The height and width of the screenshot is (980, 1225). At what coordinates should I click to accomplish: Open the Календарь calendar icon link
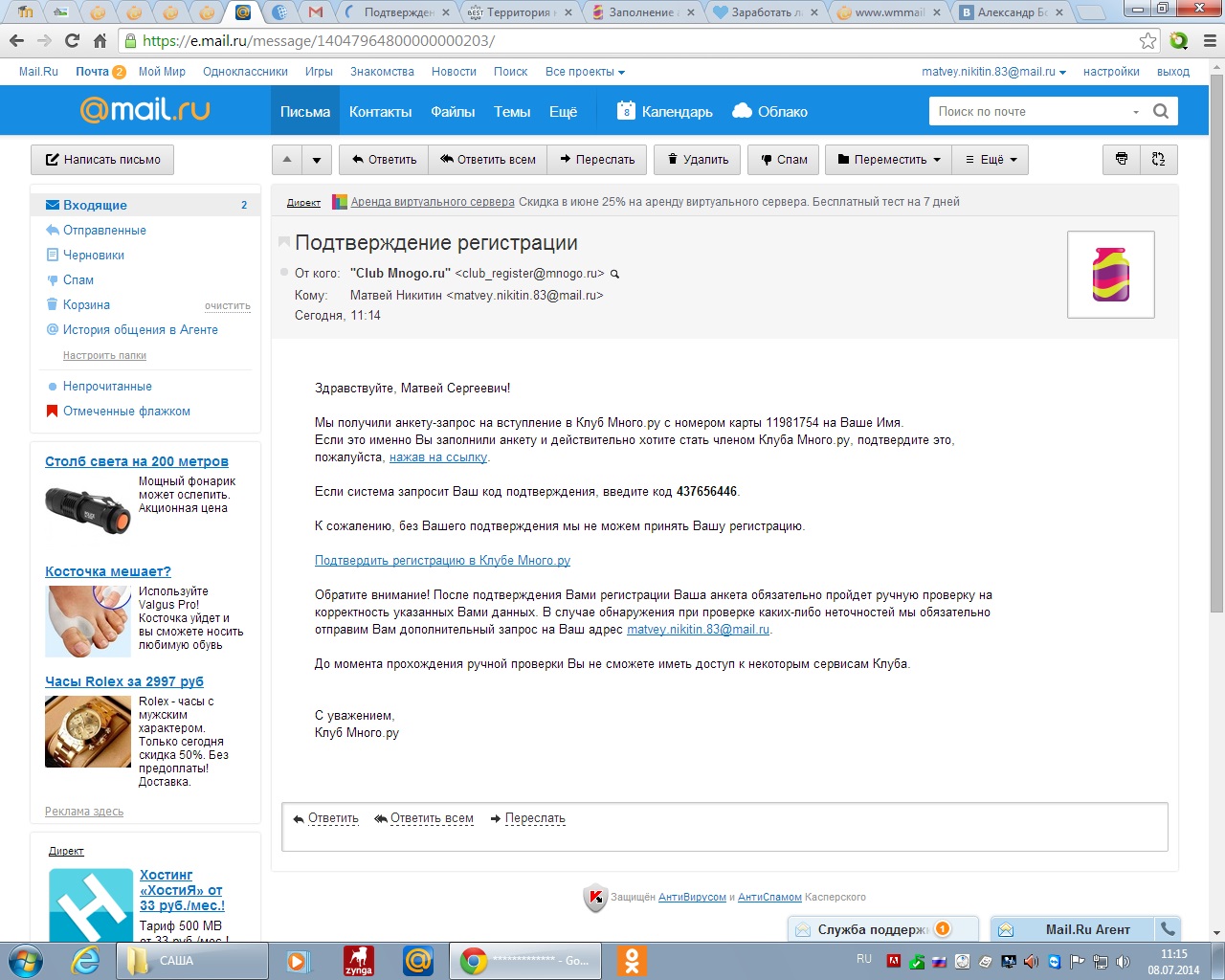664,111
